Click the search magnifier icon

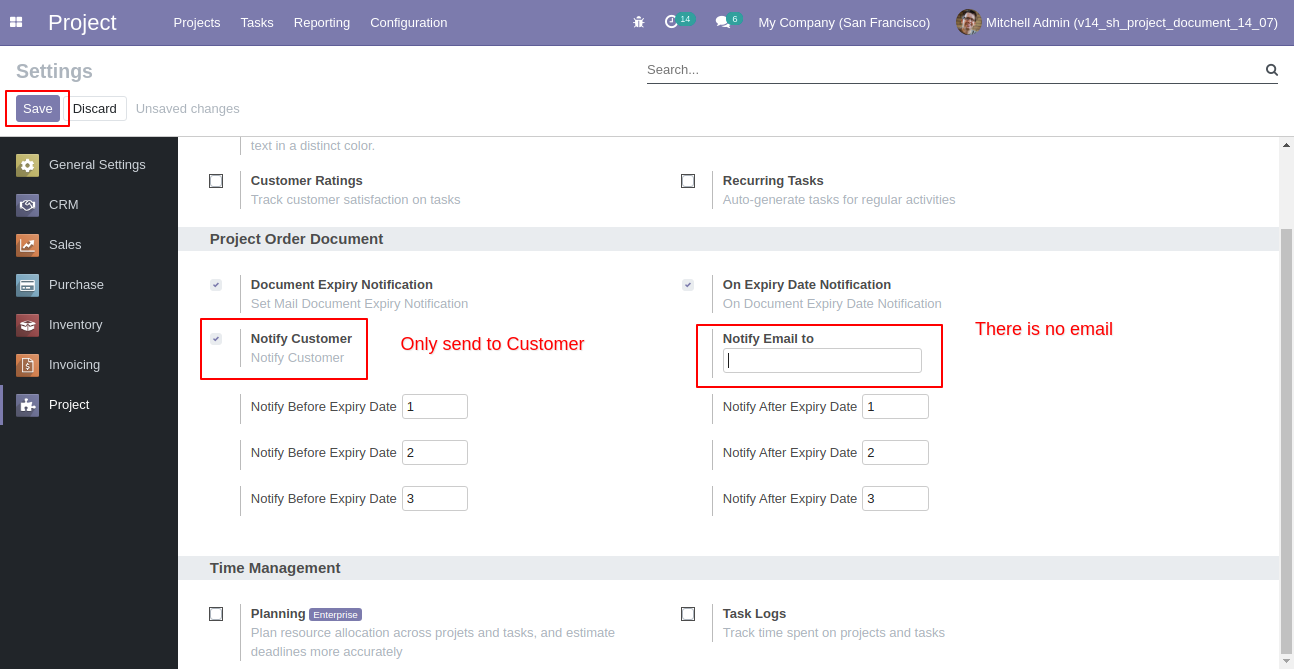click(x=1272, y=70)
